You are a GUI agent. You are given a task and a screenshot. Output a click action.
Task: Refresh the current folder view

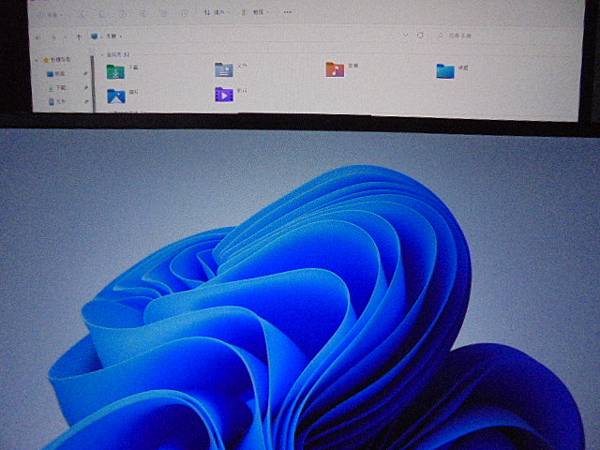point(420,35)
